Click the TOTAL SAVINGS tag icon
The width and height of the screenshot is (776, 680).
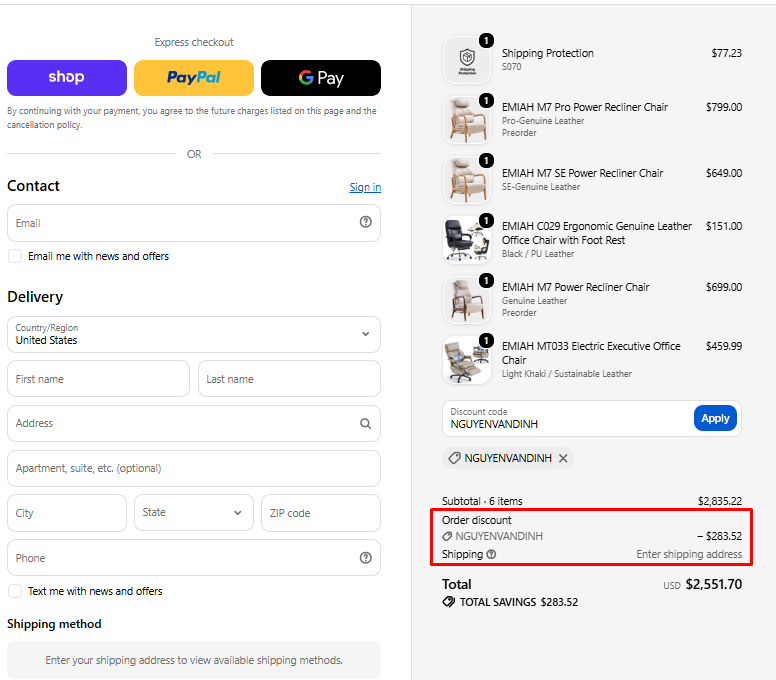point(449,602)
